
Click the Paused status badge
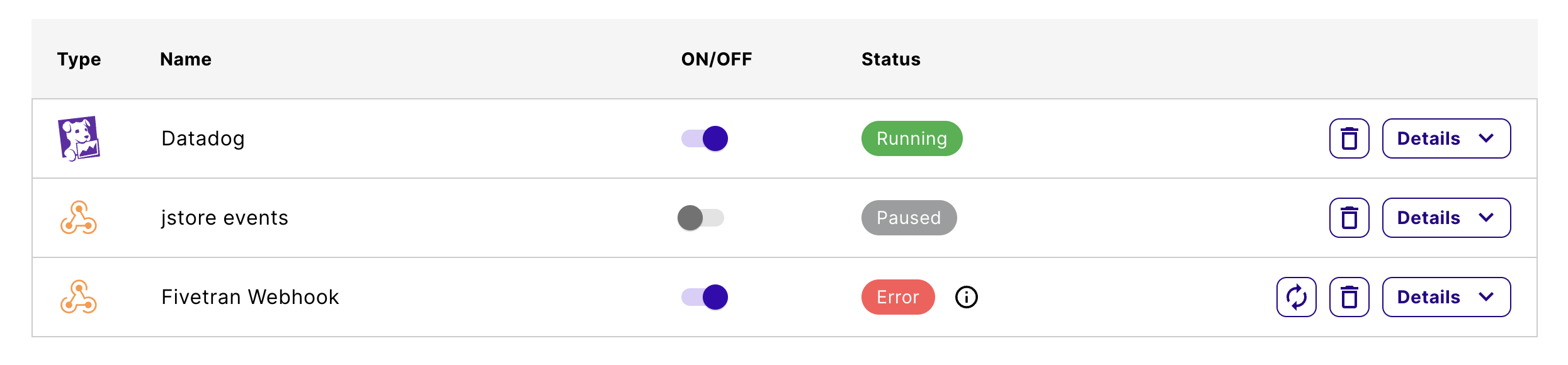(909, 218)
